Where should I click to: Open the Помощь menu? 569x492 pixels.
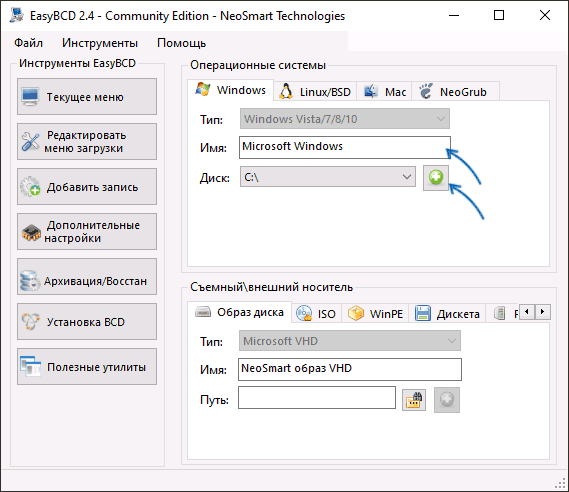[181, 43]
